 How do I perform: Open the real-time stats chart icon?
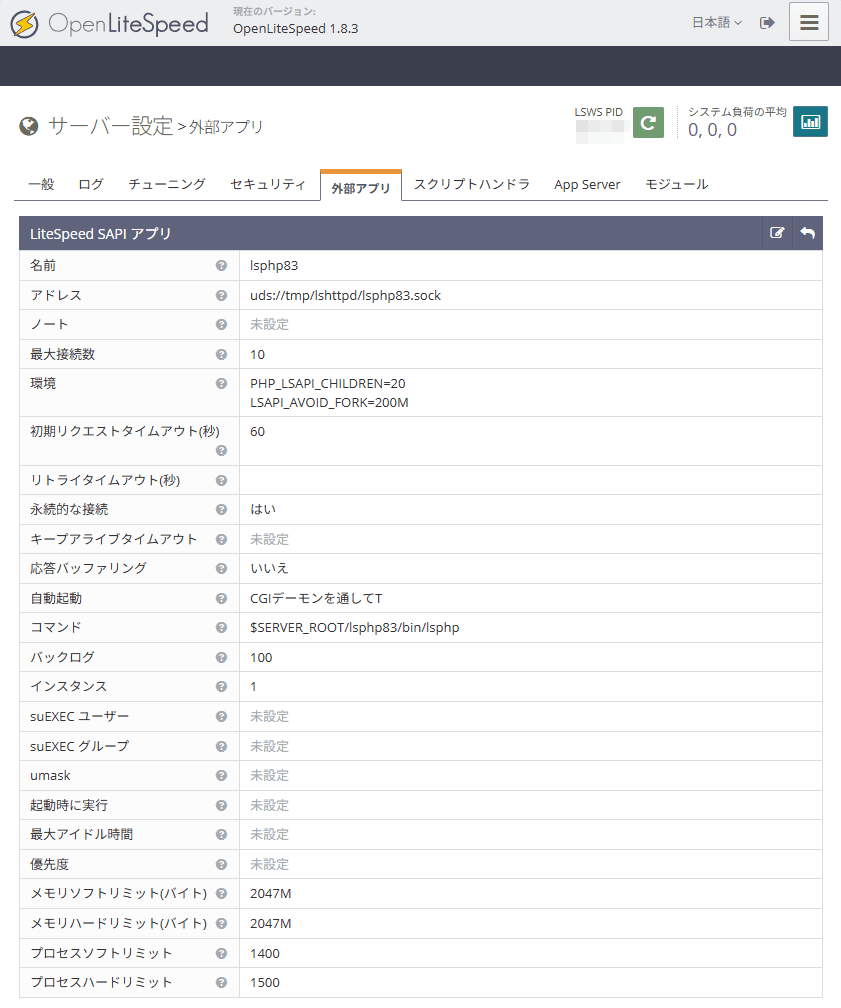[810, 122]
